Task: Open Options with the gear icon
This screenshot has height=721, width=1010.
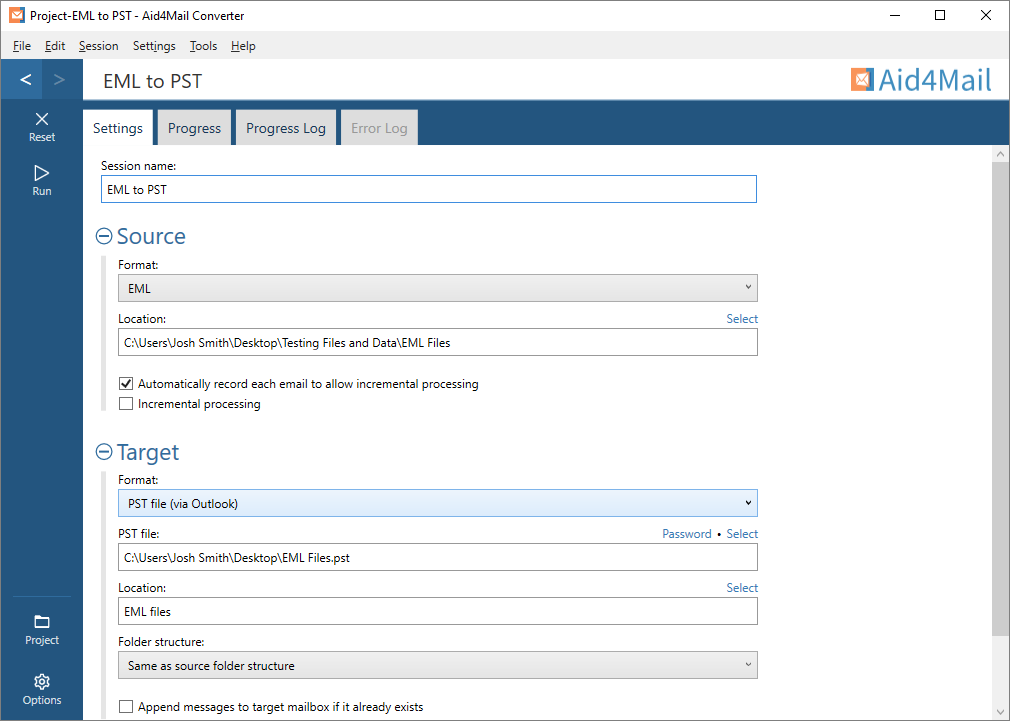Action: click(42, 682)
